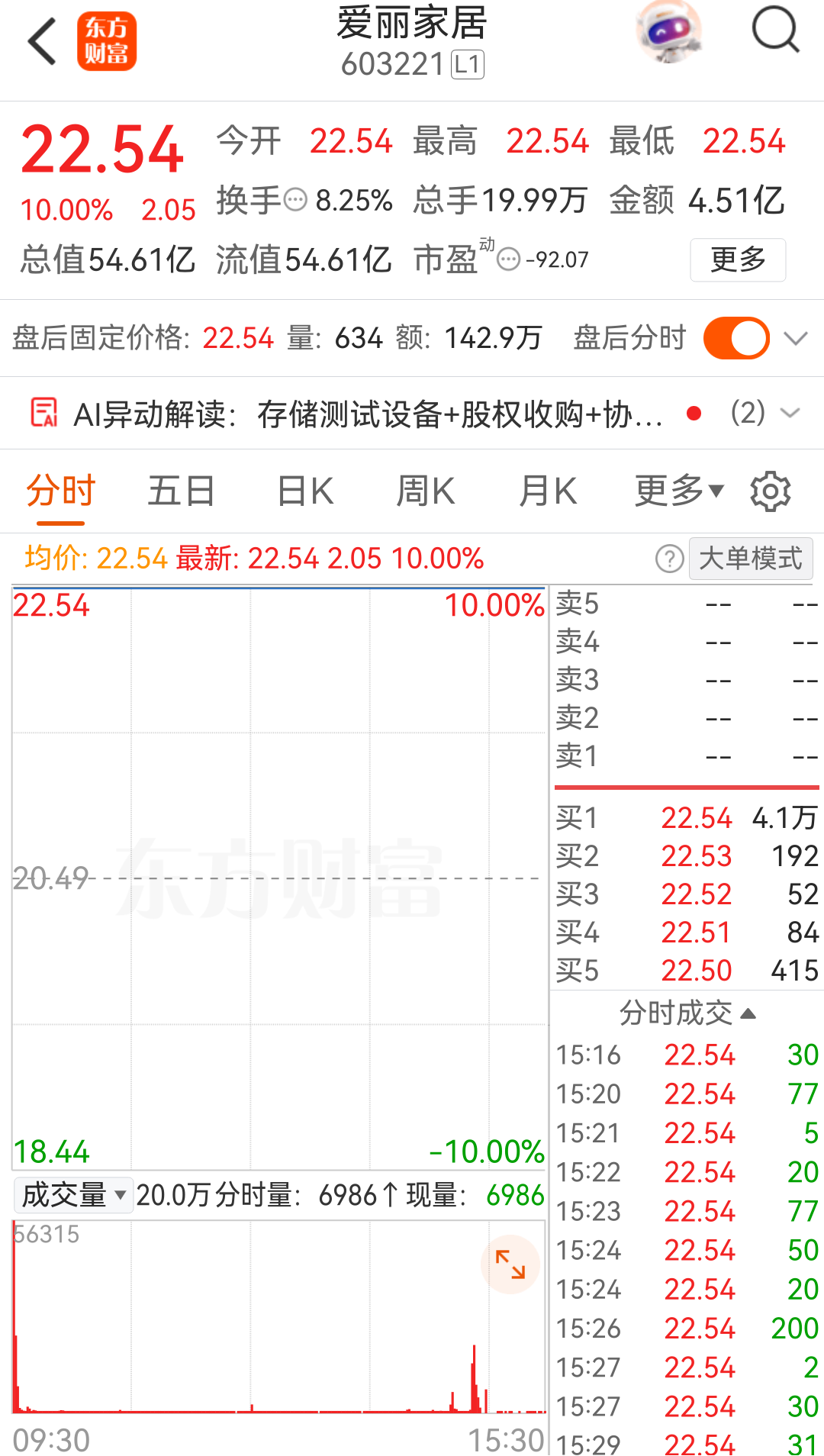Tap the large price 22.54 header
The height and width of the screenshot is (1456, 824).
pyautogui.click(x=102, y=150)
